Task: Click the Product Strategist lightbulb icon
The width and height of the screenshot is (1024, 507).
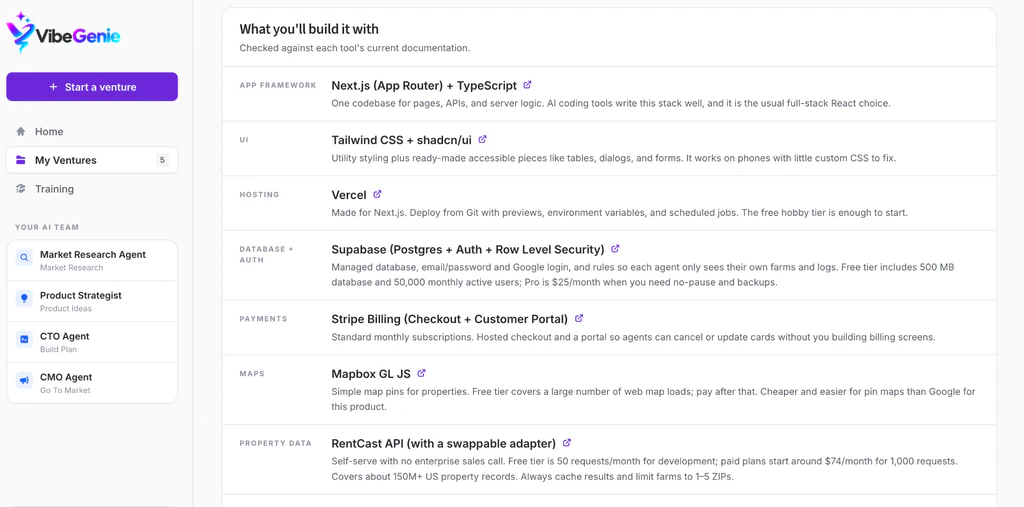Action: pos(24,299)
